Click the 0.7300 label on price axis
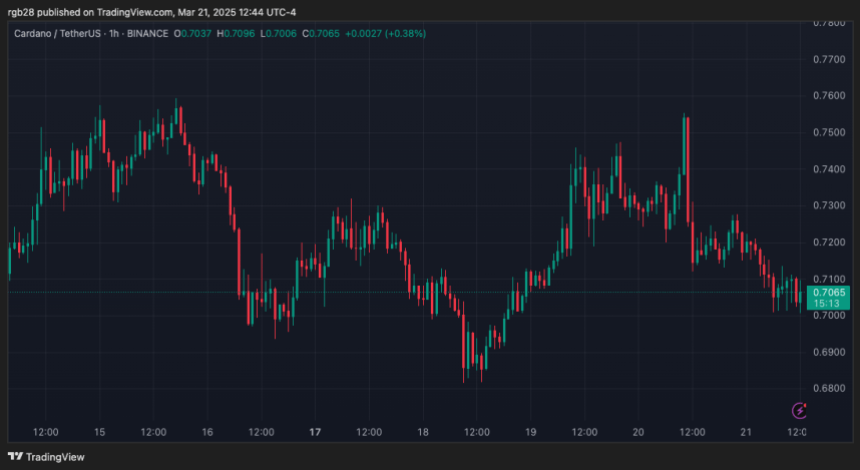 [x=828, y=205]
